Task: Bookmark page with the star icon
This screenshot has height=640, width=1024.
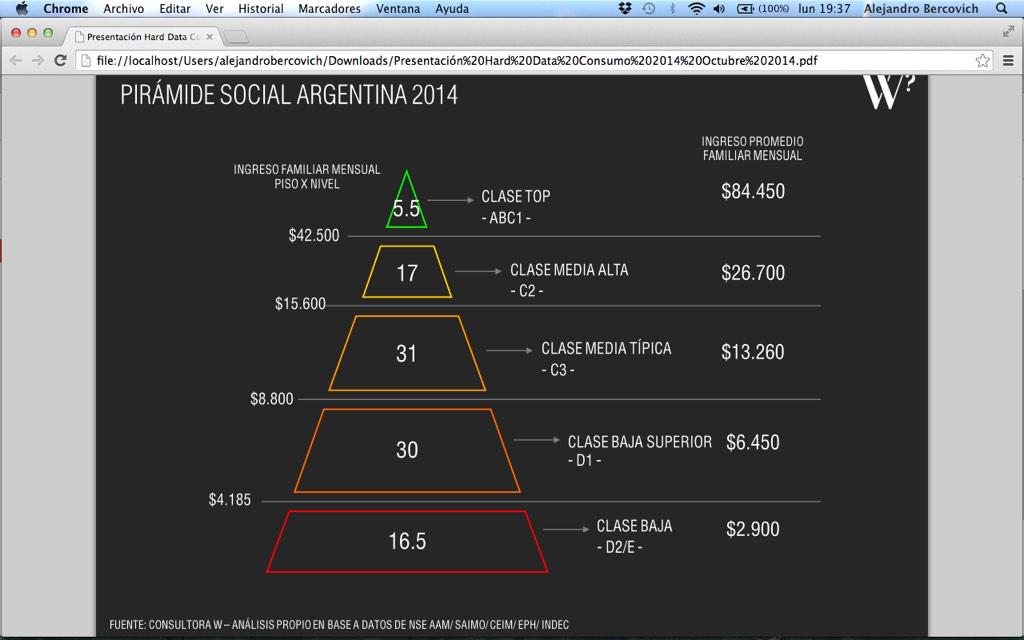Action: click(x=982, y=61)
